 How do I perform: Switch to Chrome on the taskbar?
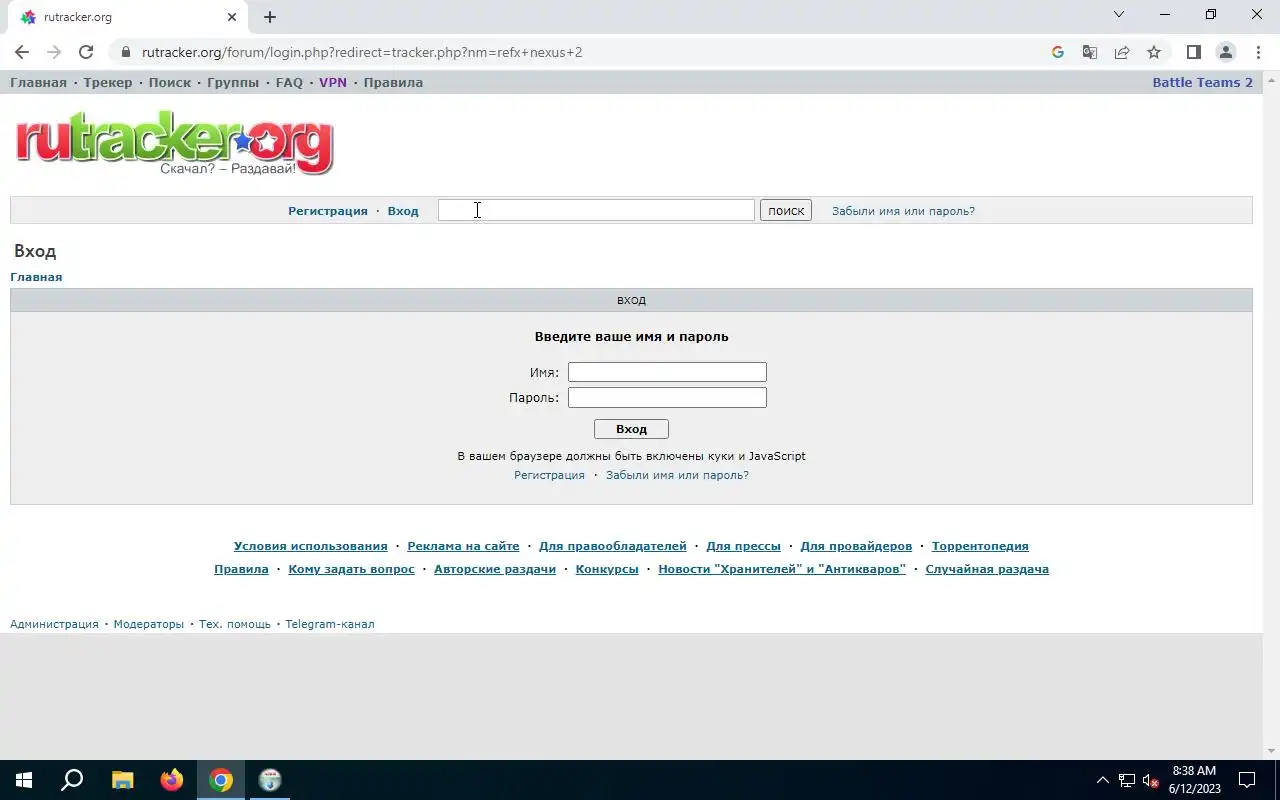(x=221, y=780)
